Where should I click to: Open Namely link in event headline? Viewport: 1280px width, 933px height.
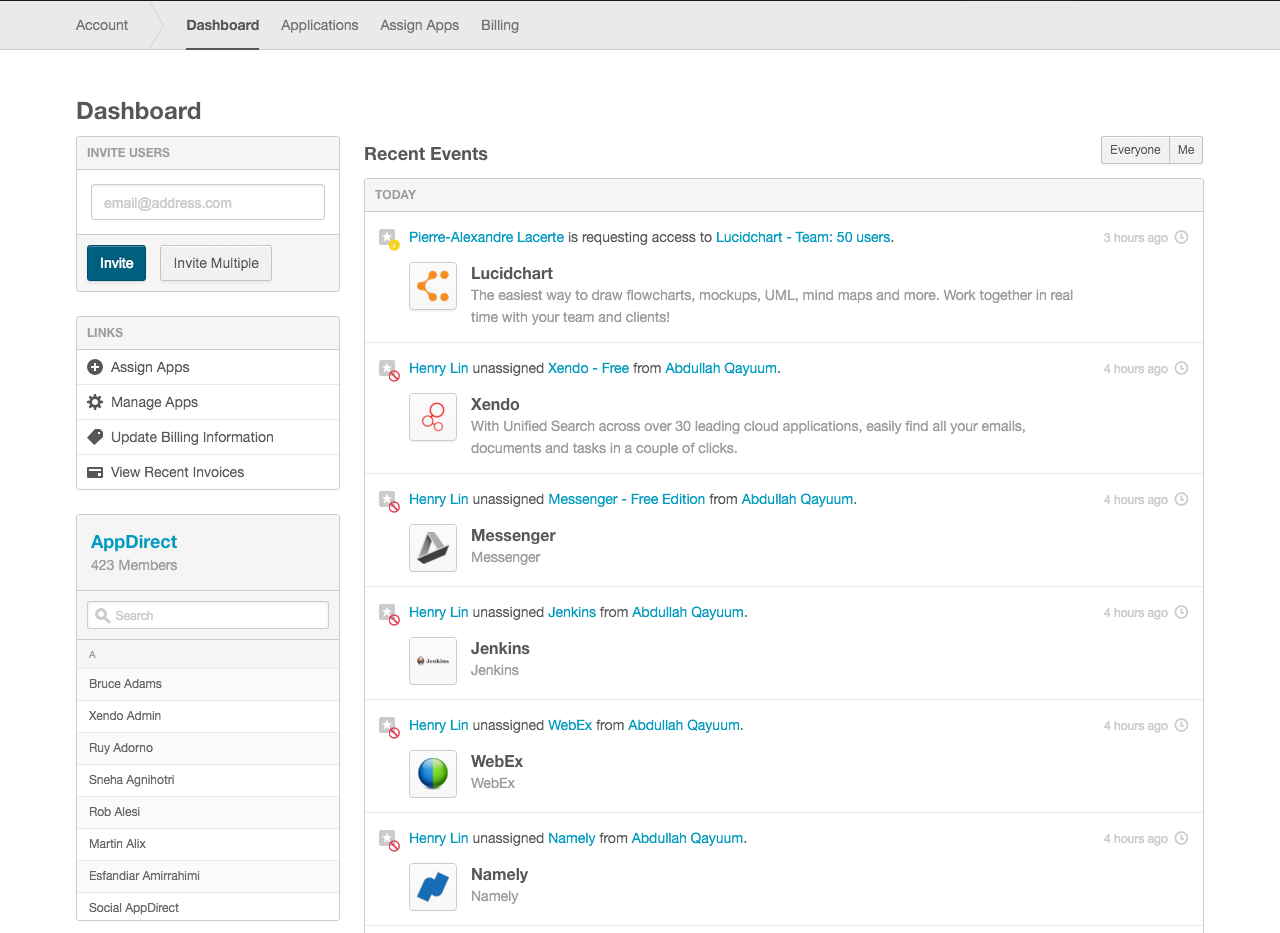[572, 838]
